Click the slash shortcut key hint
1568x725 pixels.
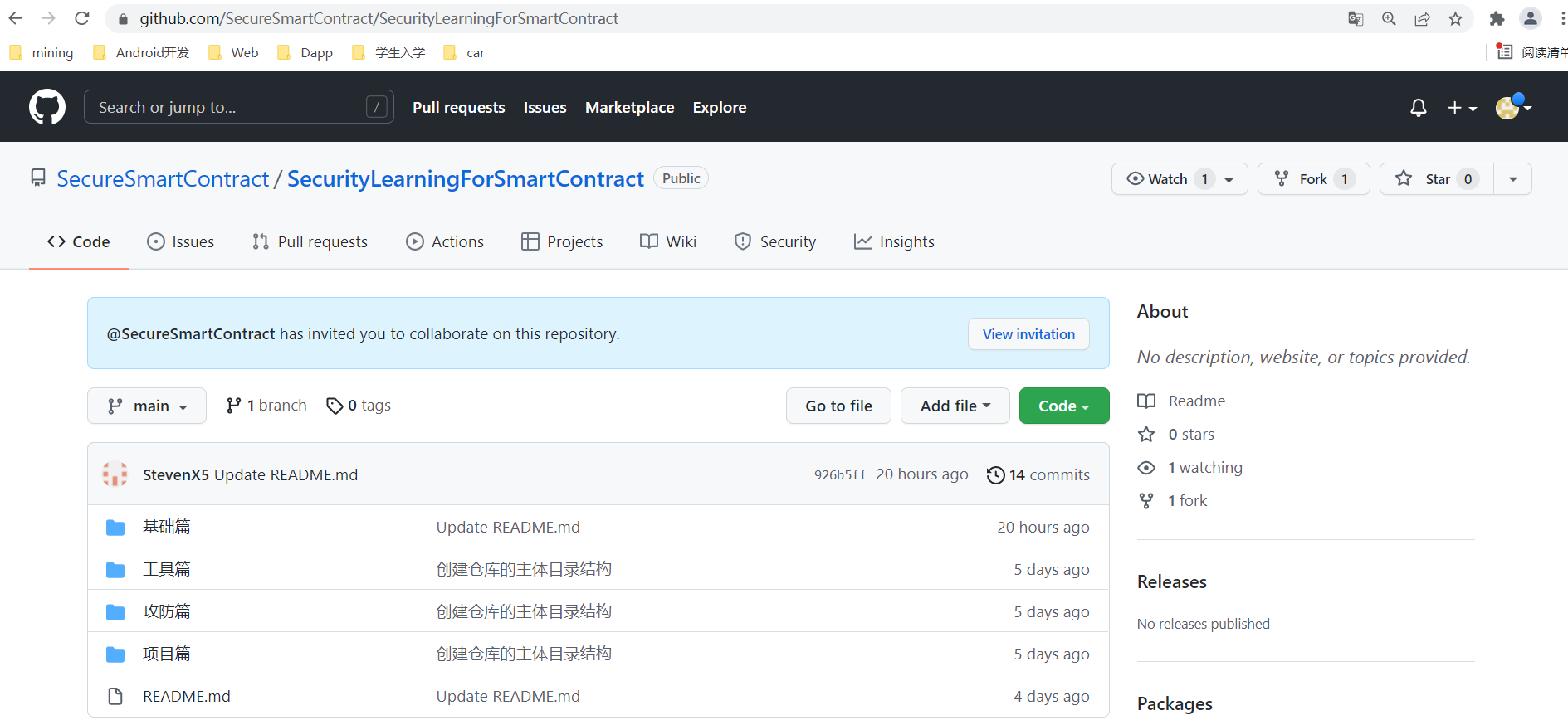(x=377, y=107)
